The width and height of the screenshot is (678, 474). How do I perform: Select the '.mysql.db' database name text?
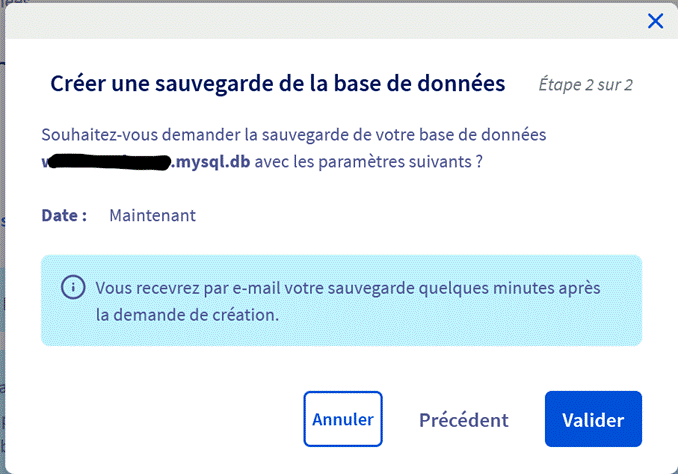tap(211, 161)
